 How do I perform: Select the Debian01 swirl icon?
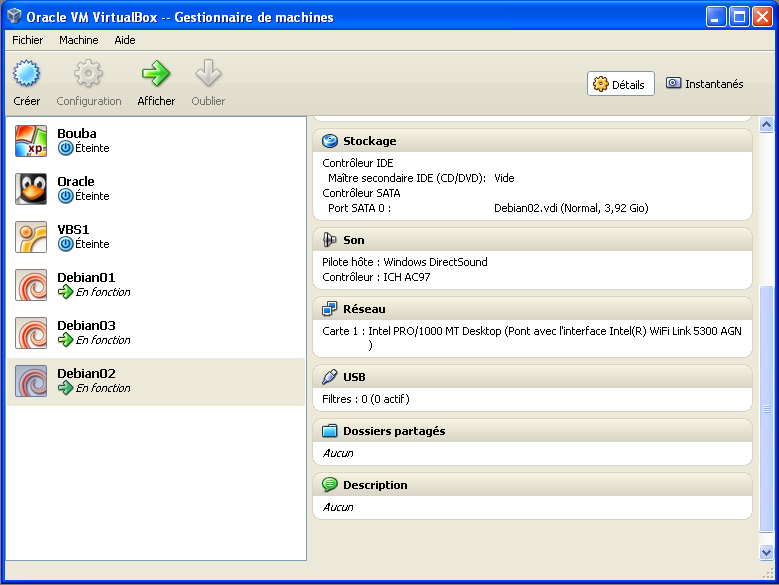(x=31, y=285)
